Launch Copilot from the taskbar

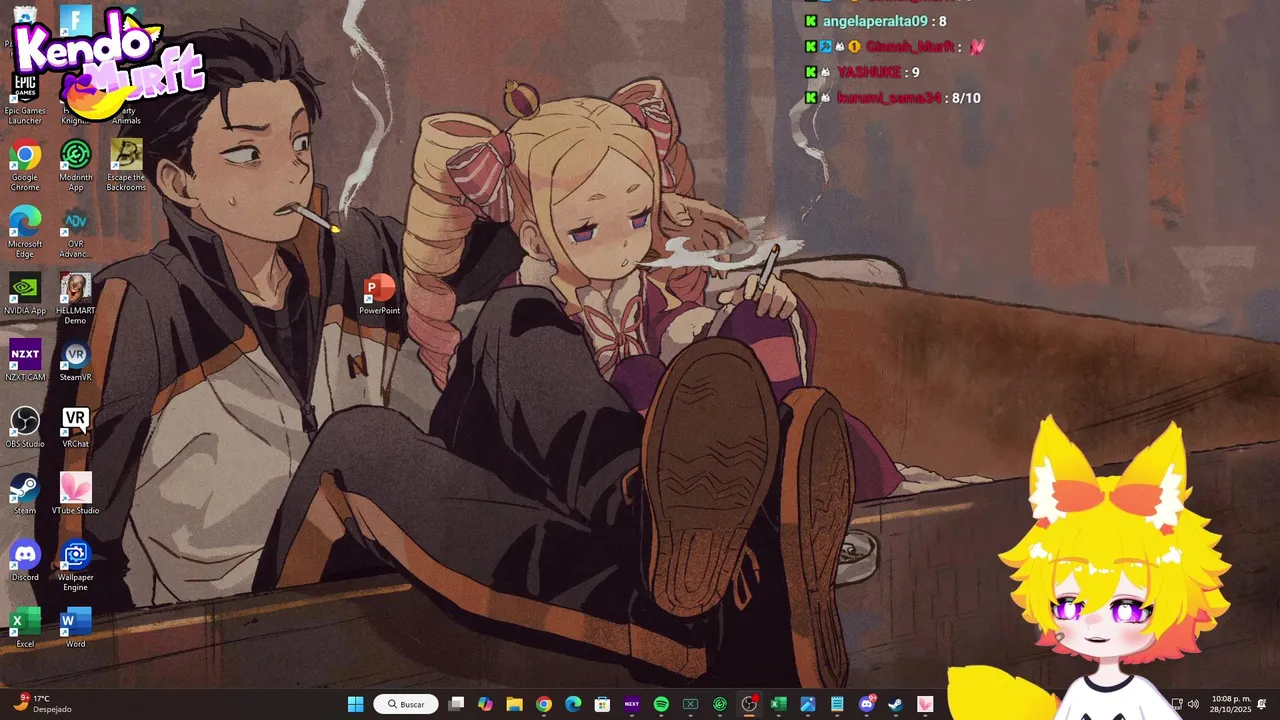coord(485,704)
